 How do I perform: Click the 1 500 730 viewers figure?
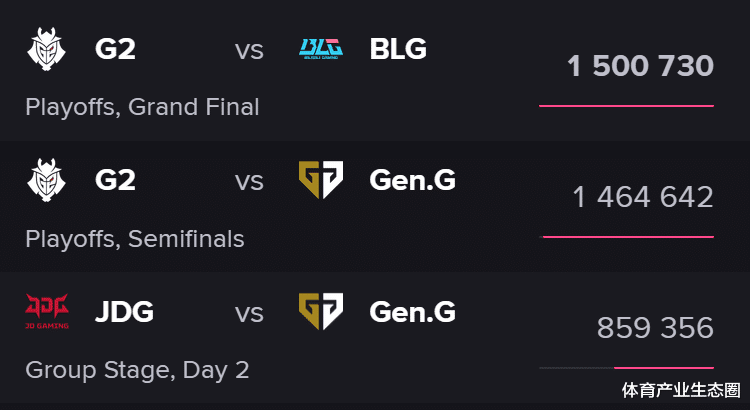pyautogui.click(x=640, y=67)
